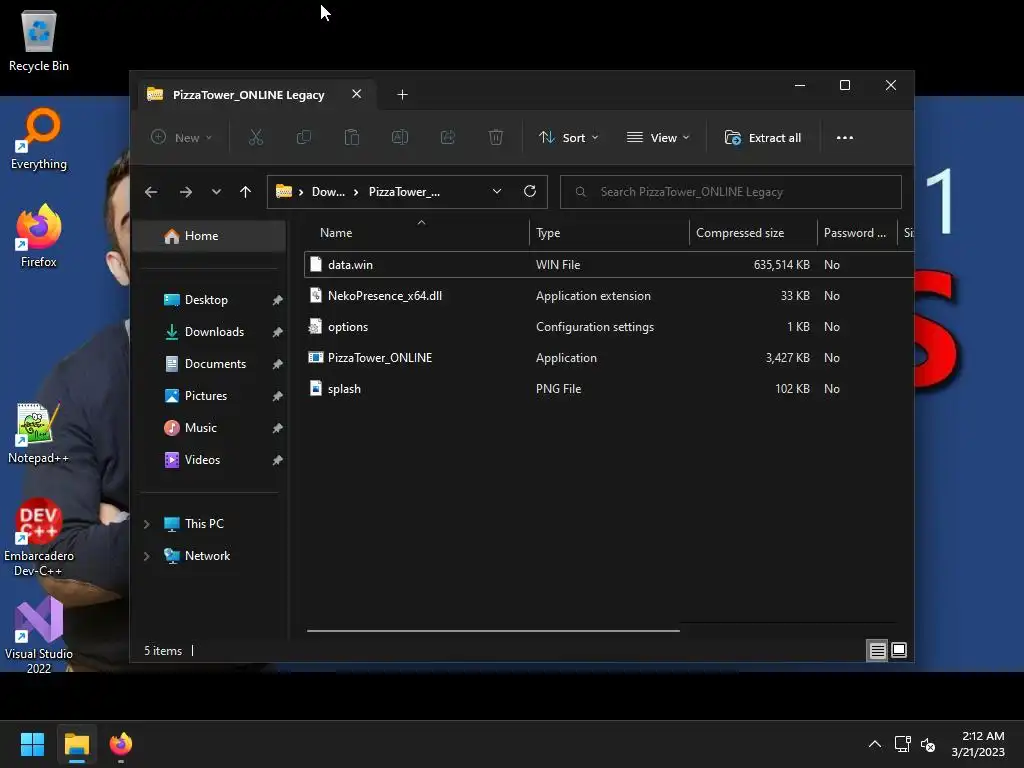
Task: Click Firefox on the taskbar
Action: click(x=121, y=744)
